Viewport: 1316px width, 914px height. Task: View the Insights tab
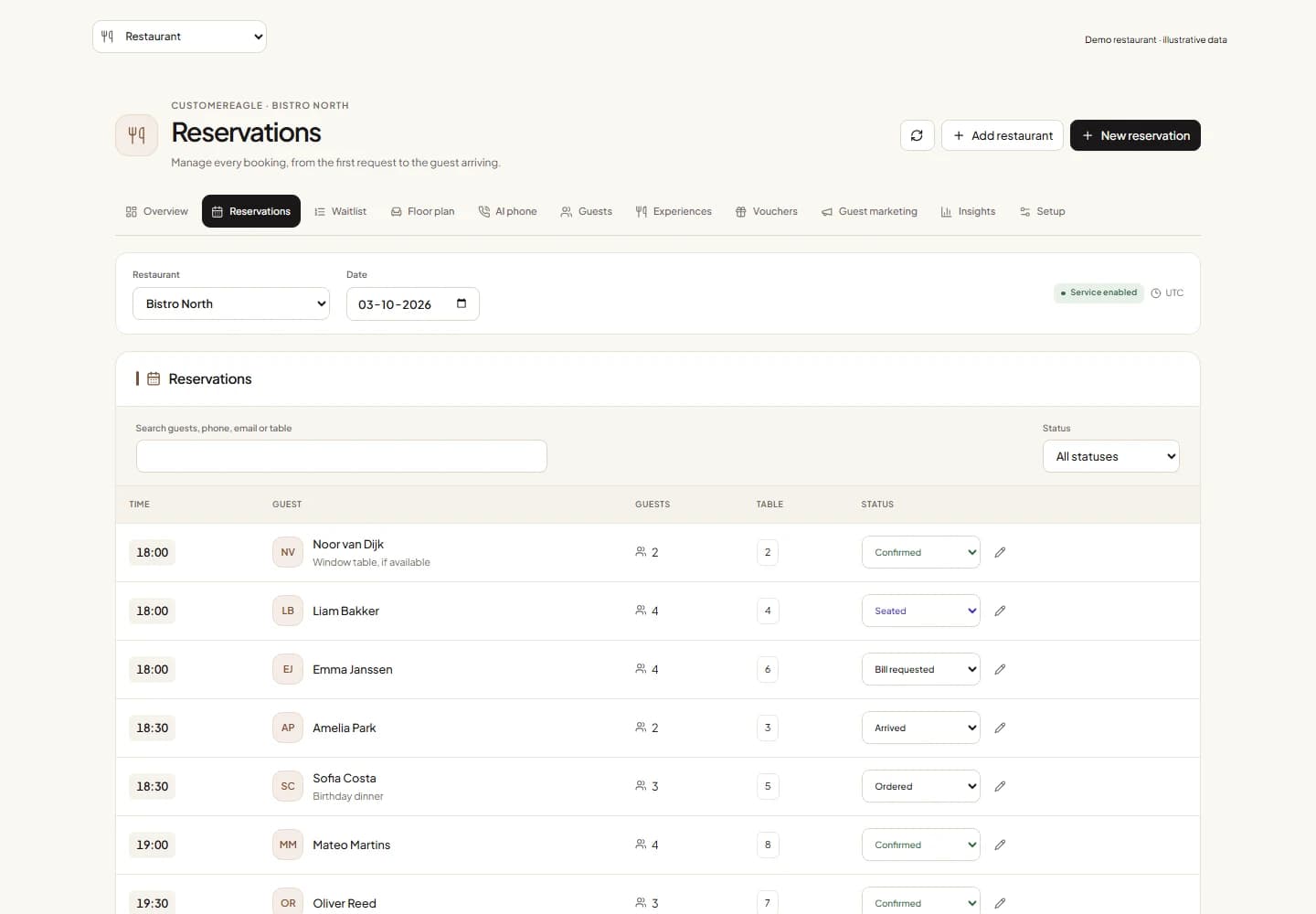(x=969, y=211)
